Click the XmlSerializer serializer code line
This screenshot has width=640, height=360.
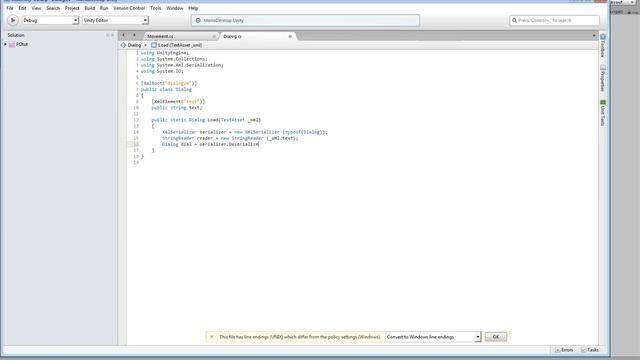point(245,132)
